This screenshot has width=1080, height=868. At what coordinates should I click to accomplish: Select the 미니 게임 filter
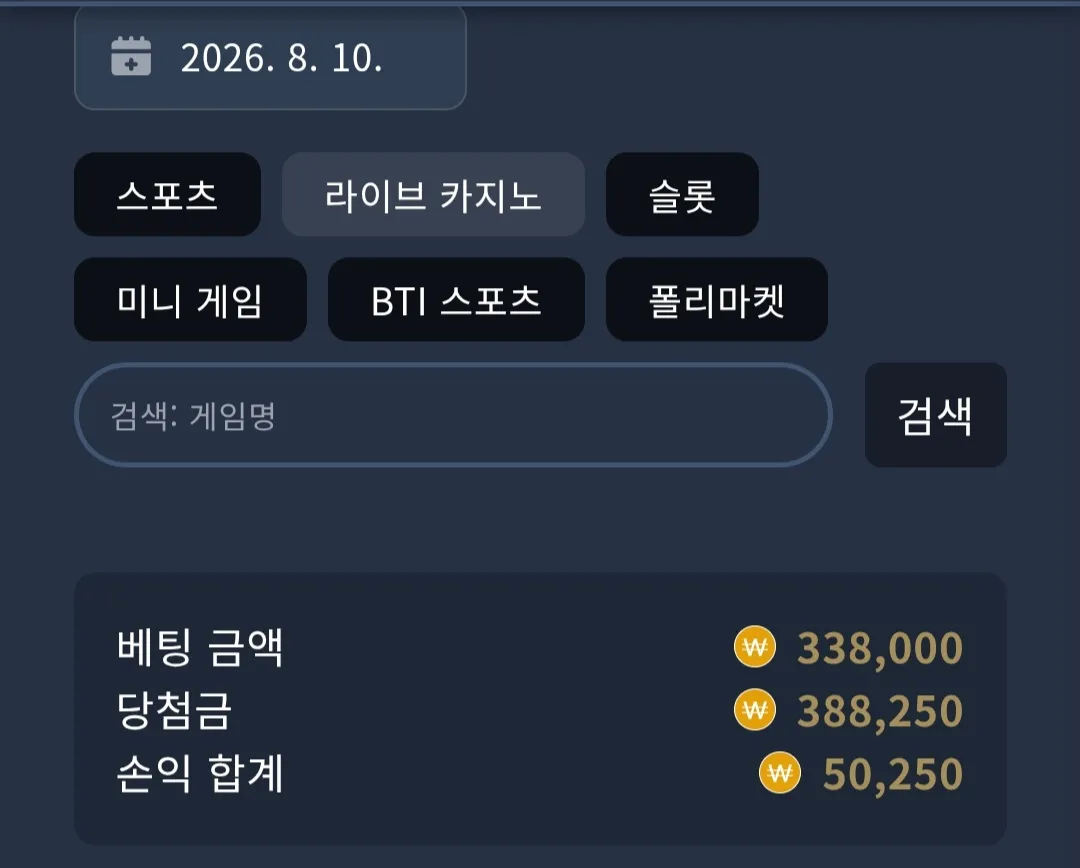click(x=190, y=300)
